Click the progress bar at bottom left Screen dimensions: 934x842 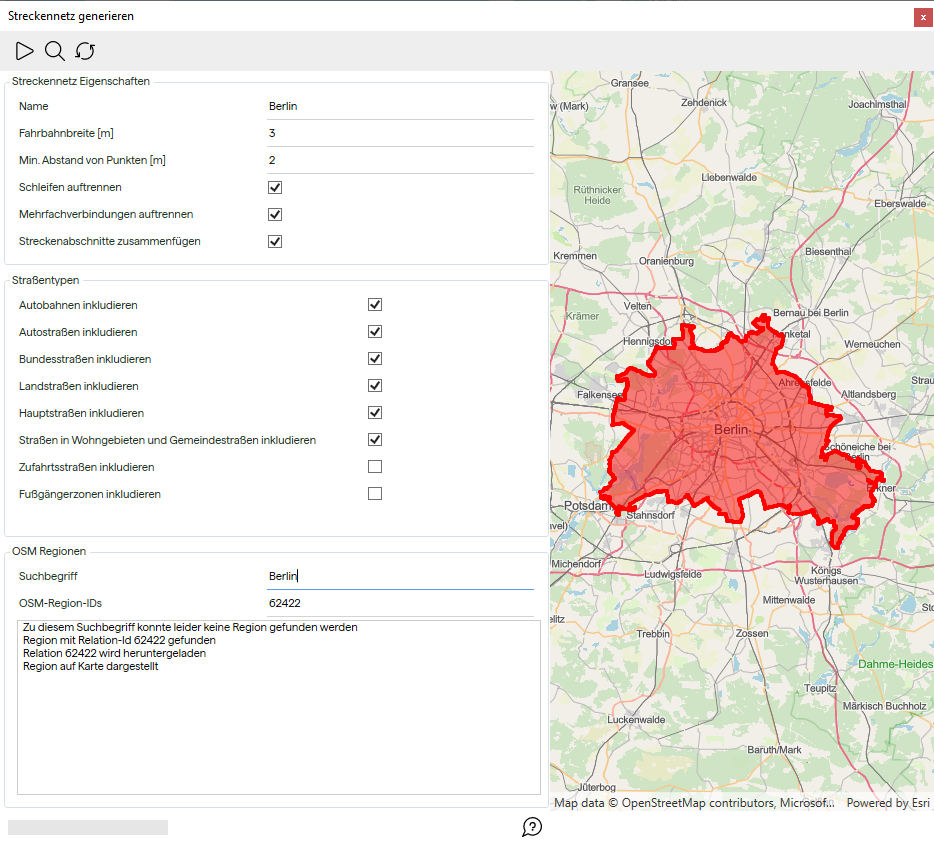(88, 827)
